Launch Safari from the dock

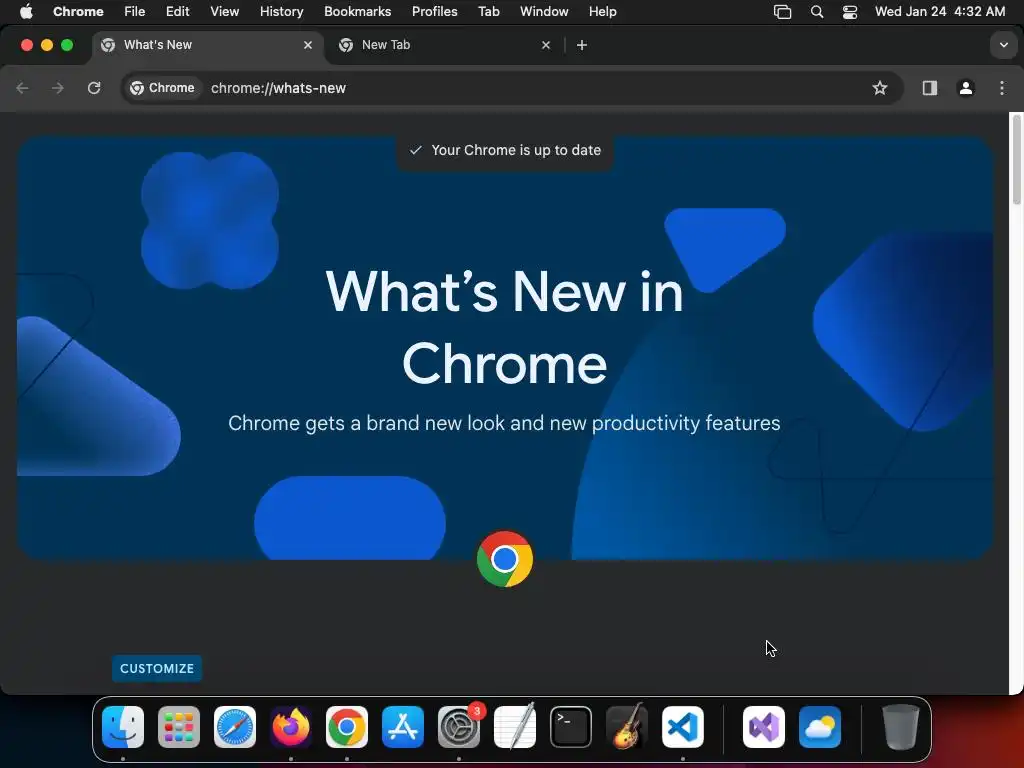235,727
